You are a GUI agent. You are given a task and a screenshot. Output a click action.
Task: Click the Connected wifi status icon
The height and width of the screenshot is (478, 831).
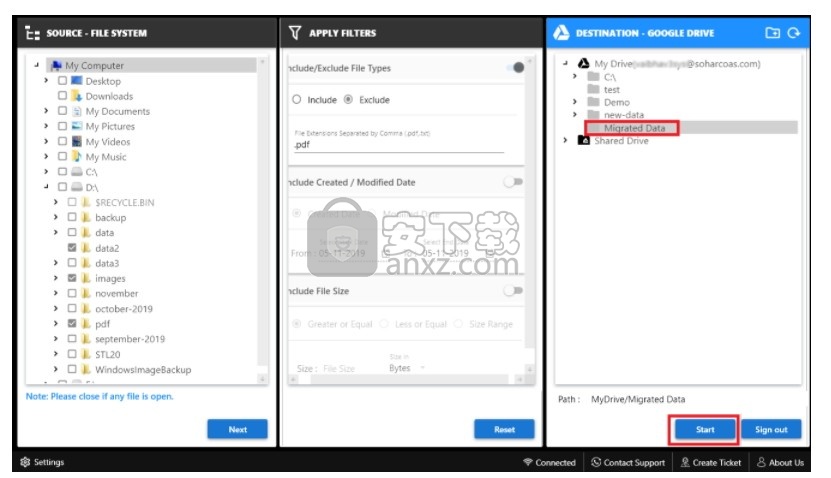point(528,462)
